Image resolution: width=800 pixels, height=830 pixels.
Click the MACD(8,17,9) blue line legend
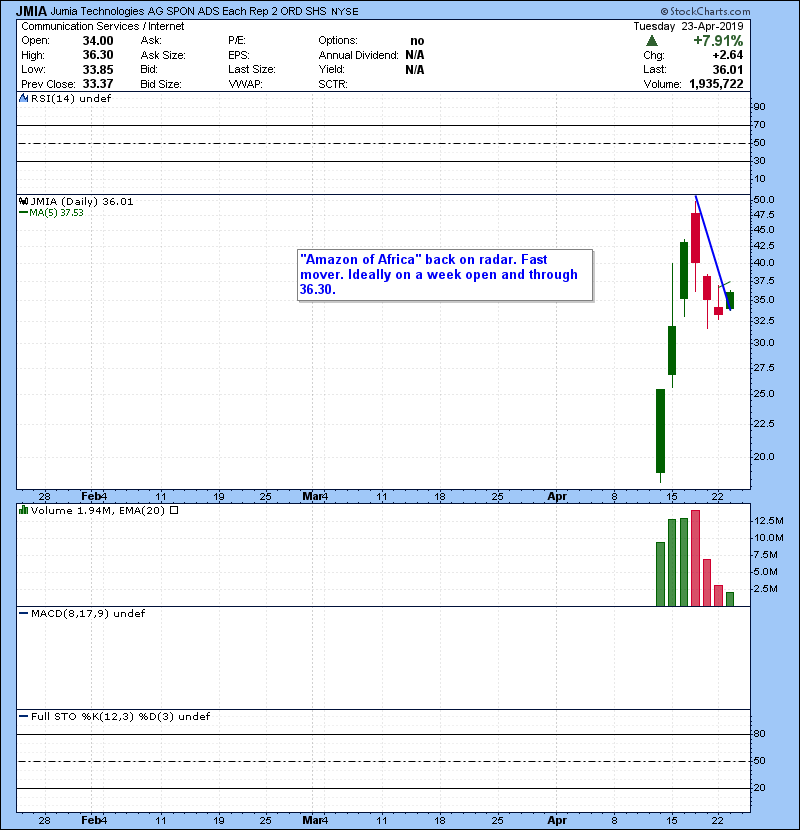coord(23,614)
